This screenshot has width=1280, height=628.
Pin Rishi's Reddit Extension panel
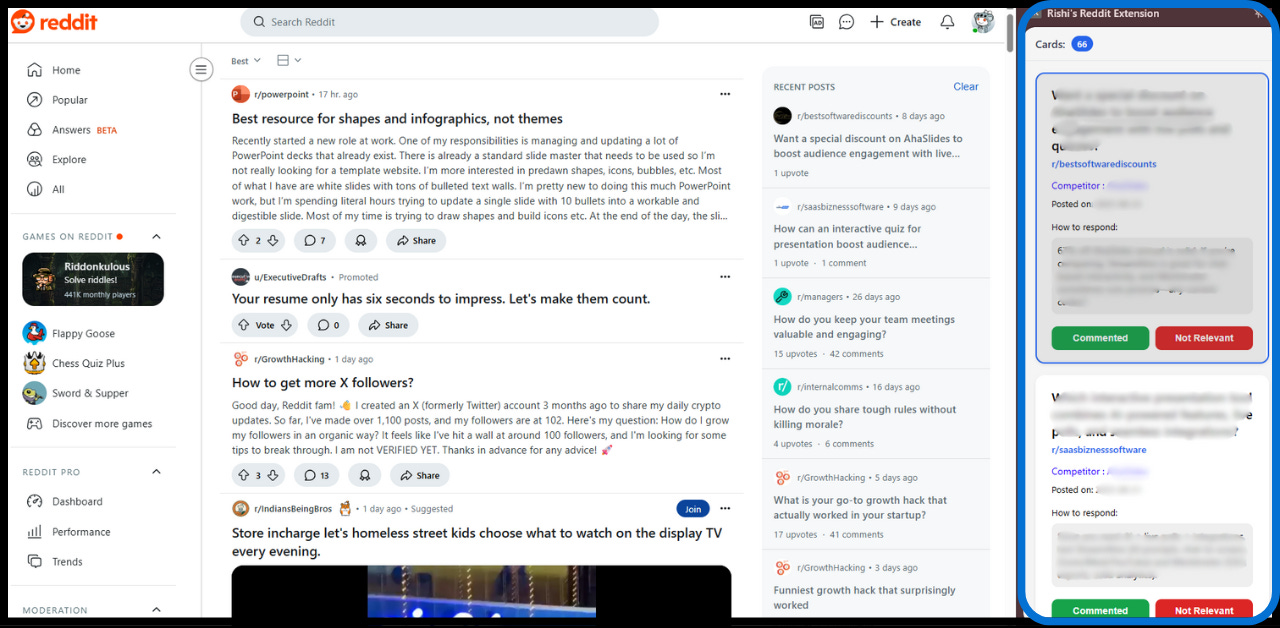point(1258,14)
